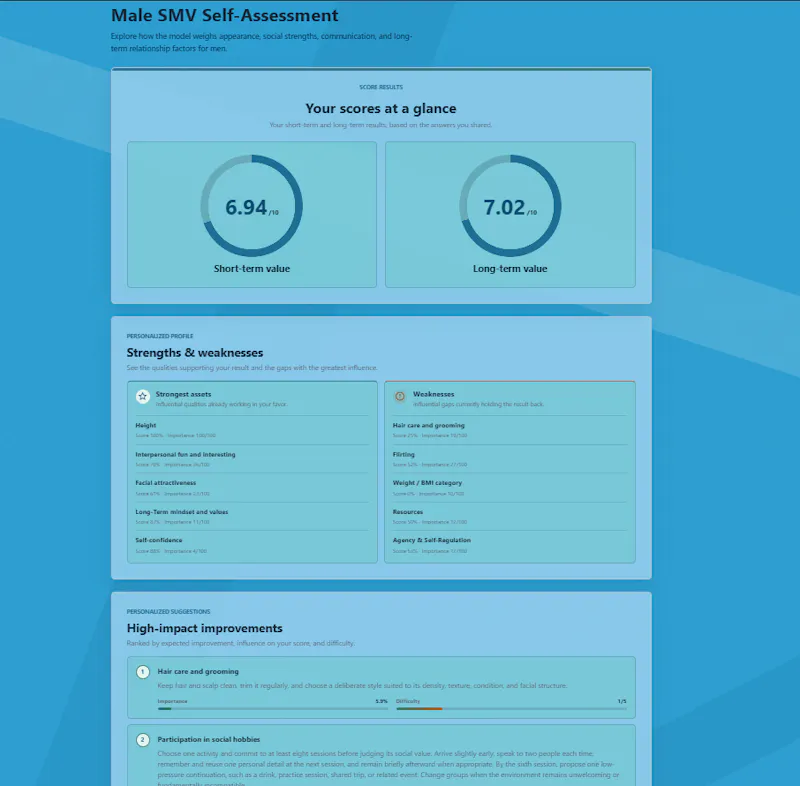
Task: Click the 'High-impact improvements' heading
Action: (205, 628)
